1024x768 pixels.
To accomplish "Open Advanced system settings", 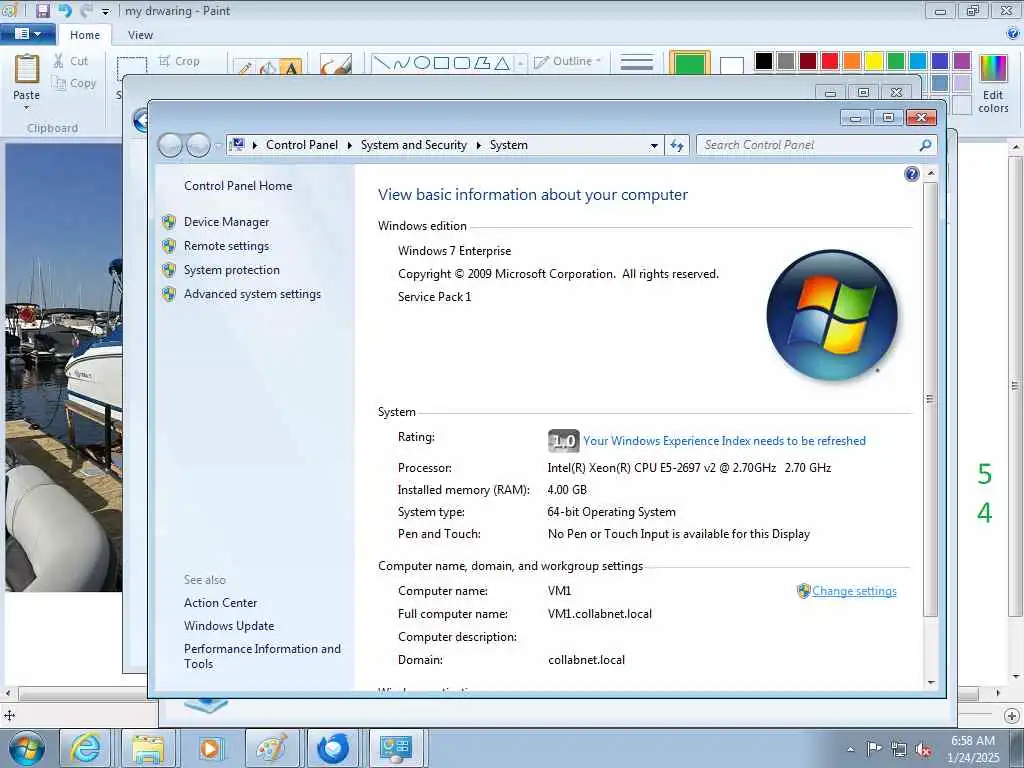I will (x=252, y=295).
